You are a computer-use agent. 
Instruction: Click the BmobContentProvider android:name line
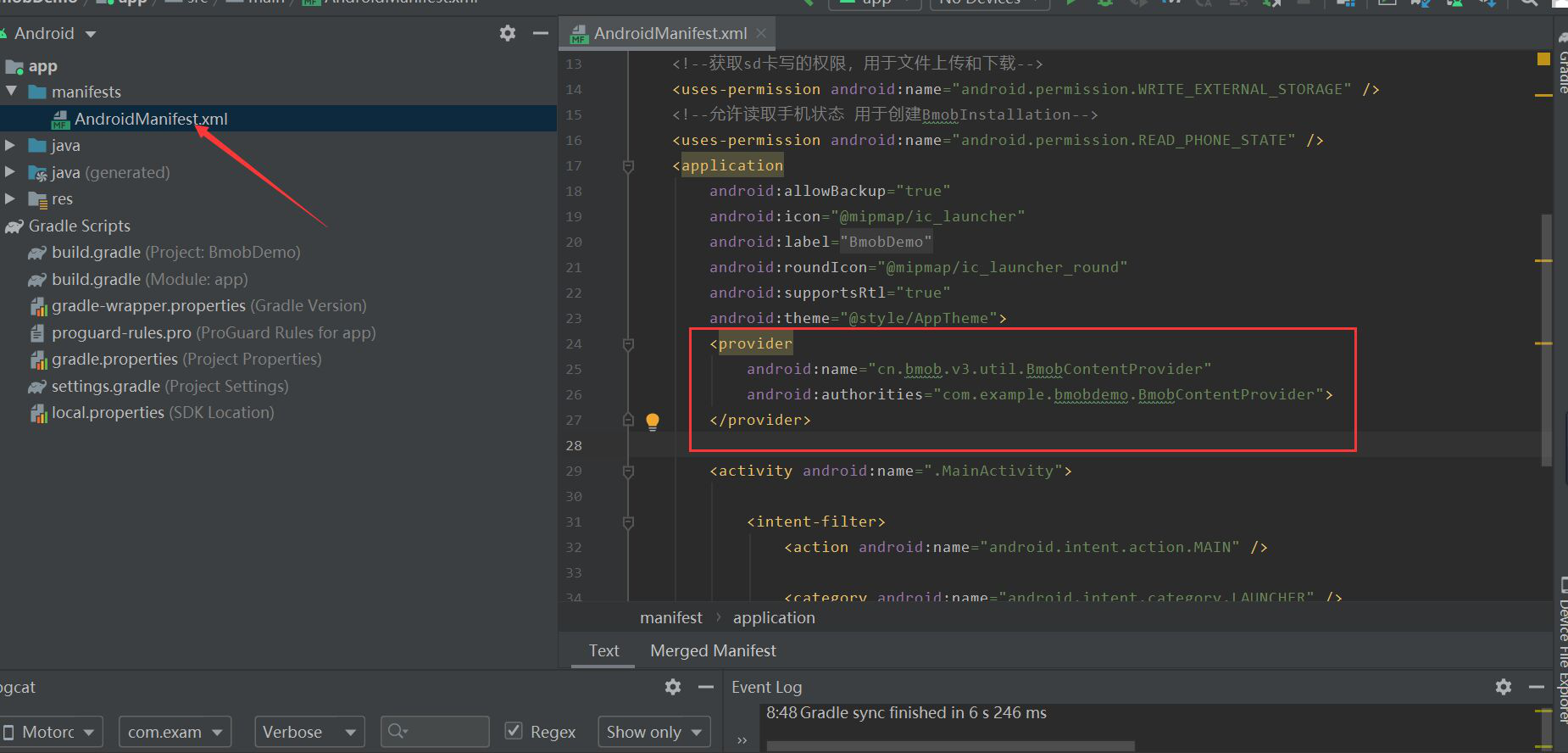coord(979,369)
